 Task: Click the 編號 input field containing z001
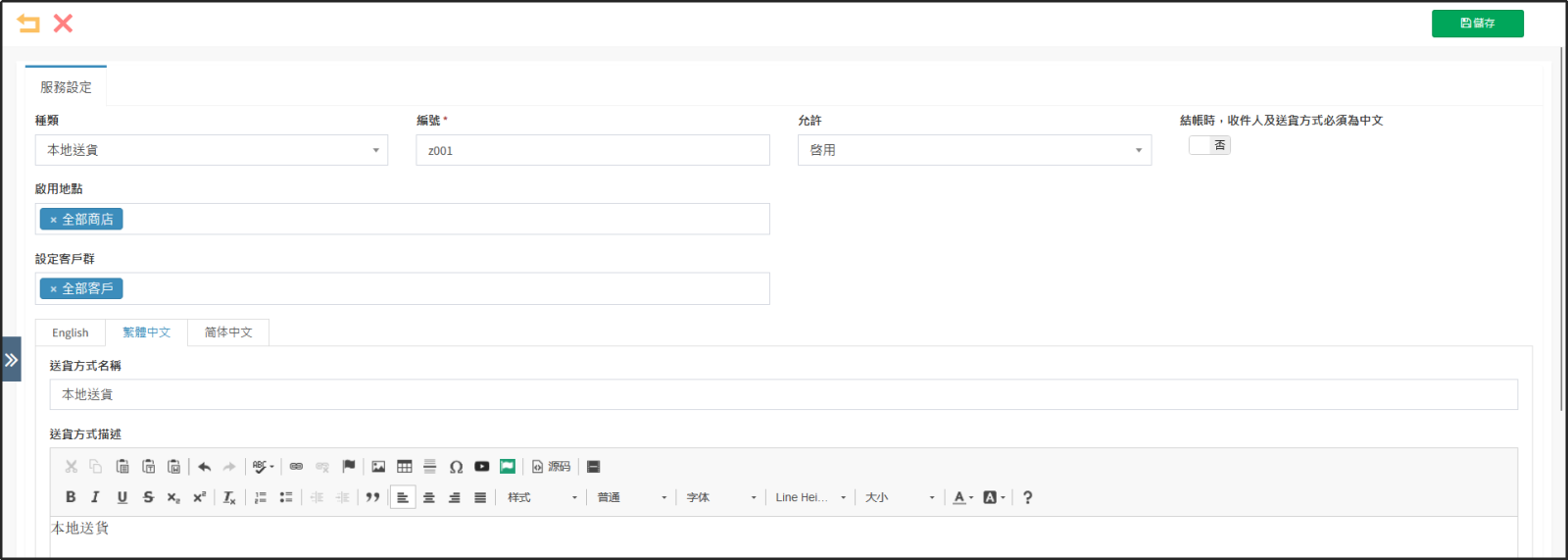coord(593,150)
